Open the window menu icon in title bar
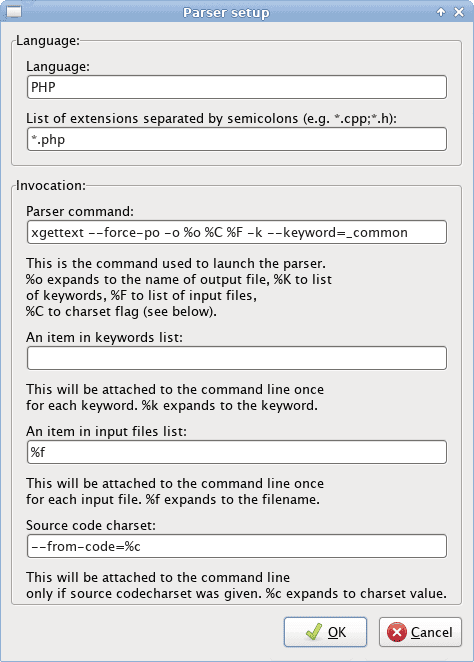Image resolution: width=474 pixels, height=662 pixels. pos(14,12)
